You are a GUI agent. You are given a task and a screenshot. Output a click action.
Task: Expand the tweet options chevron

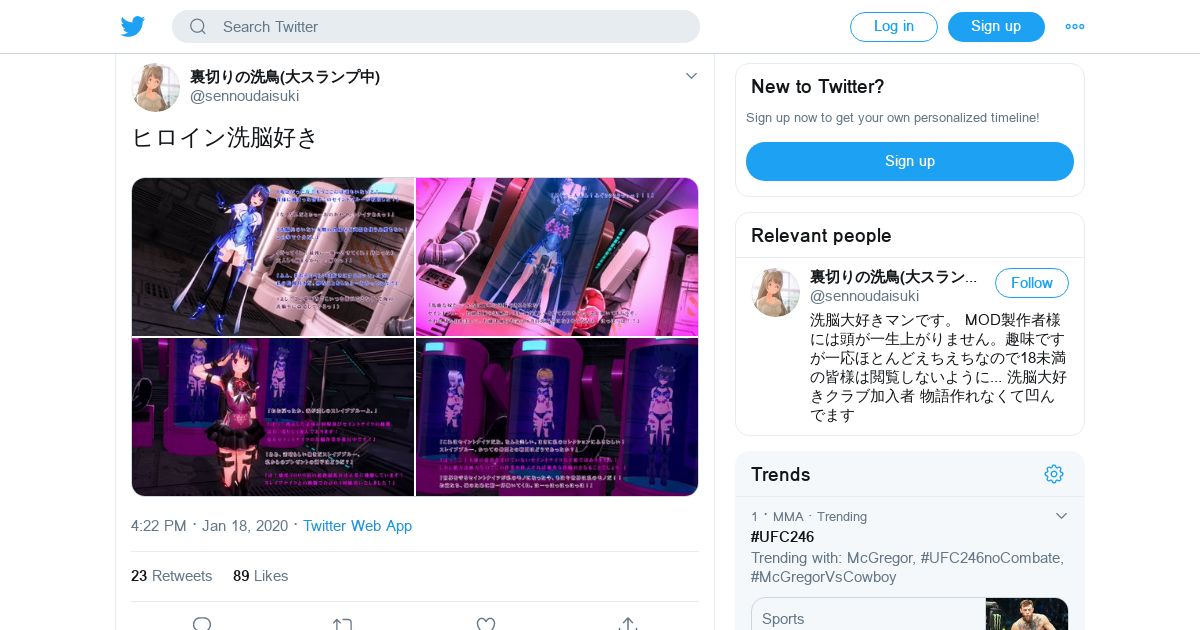click(691, 76)
